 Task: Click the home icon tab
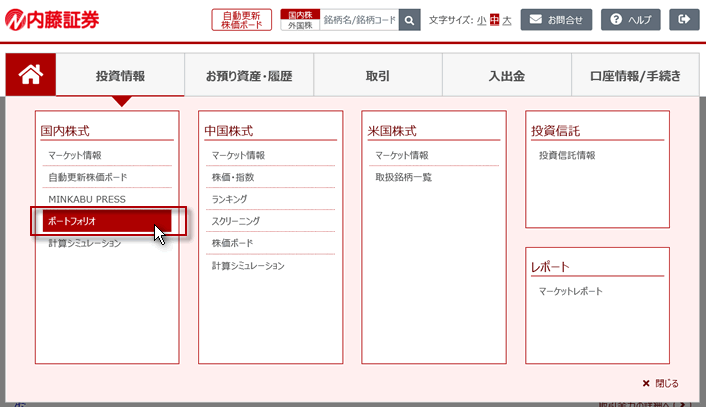[30, 74]
